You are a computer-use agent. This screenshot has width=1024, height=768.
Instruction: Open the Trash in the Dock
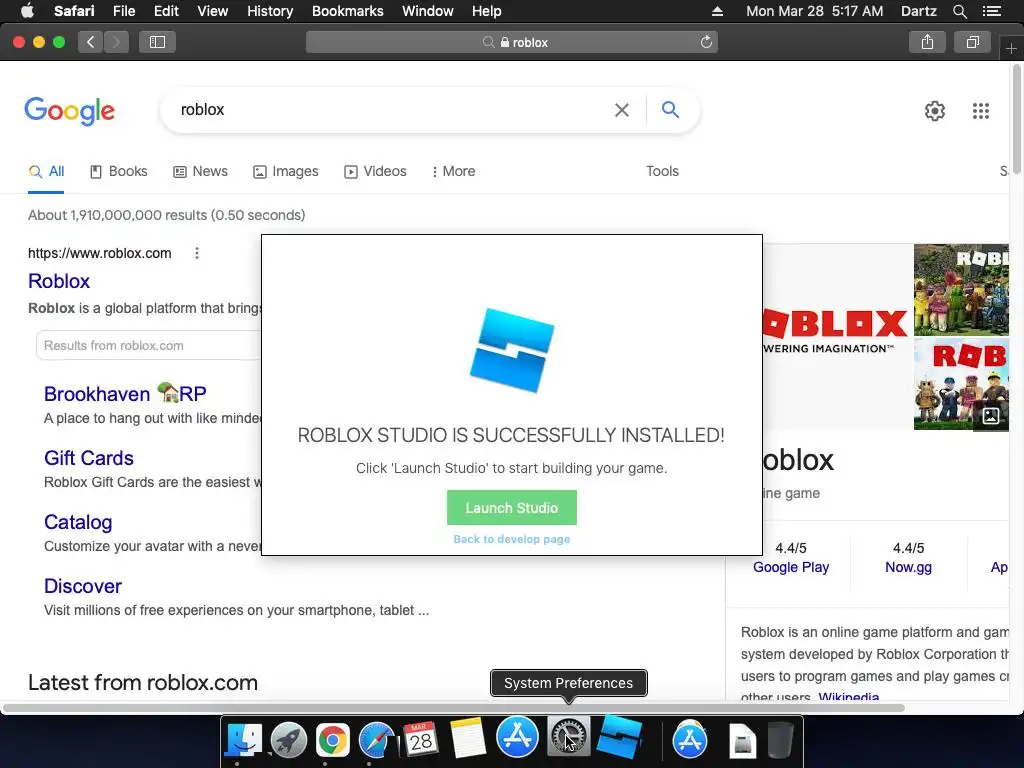tap(780, 739)
